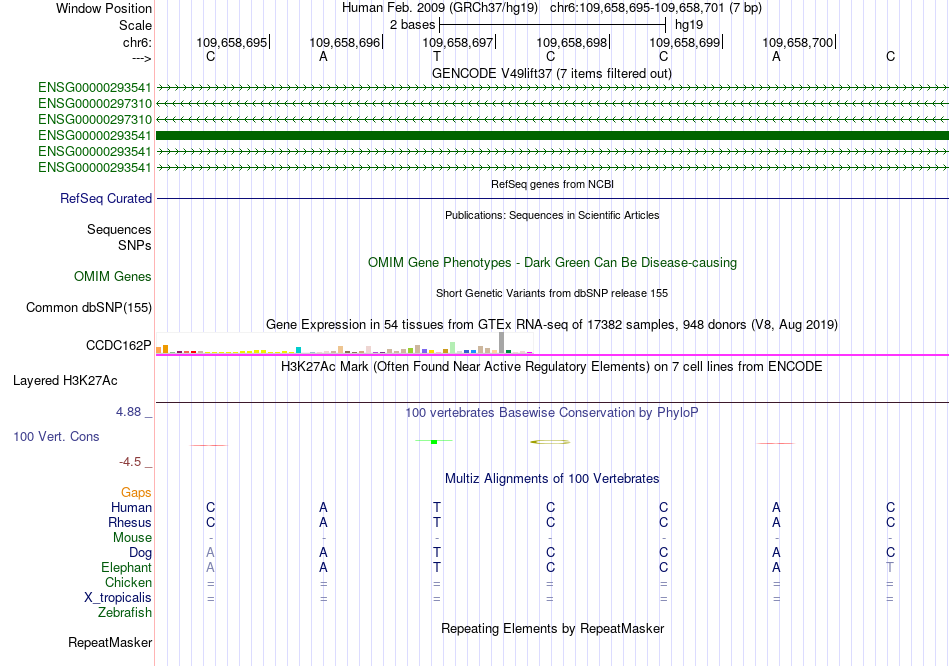Viewport: 950px width, 666px height.
Task: Click the Window Position label
Action: pyautogui.click(x=104, y=8)
